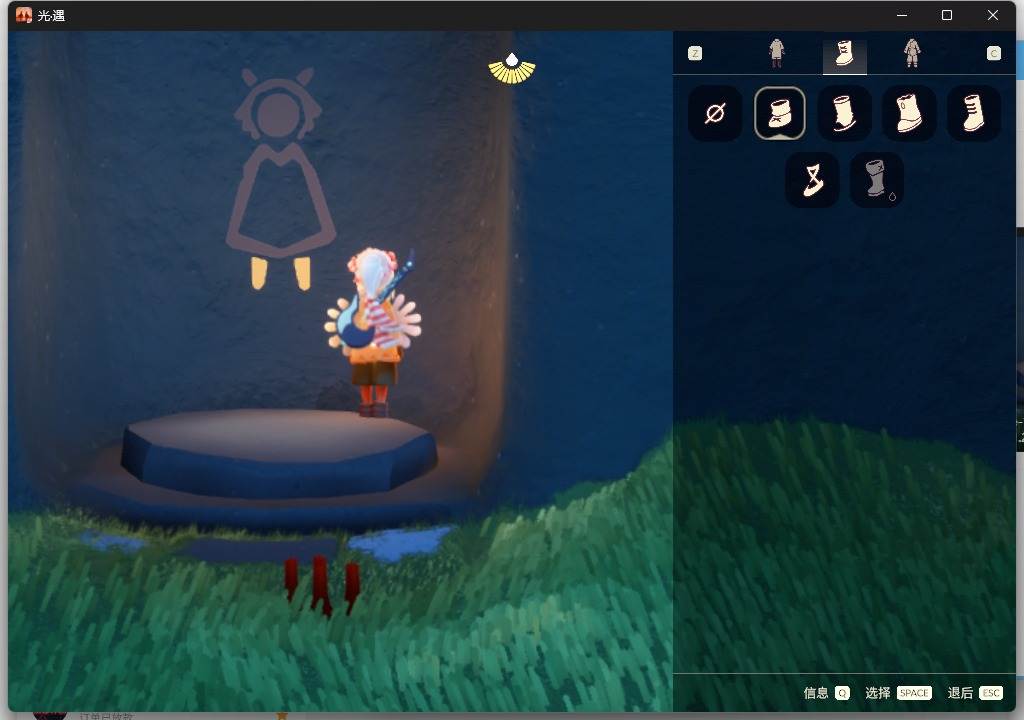Select the short folded ankle boot
The width and height of the screenshot is (1024, 720).
(780, 113)
